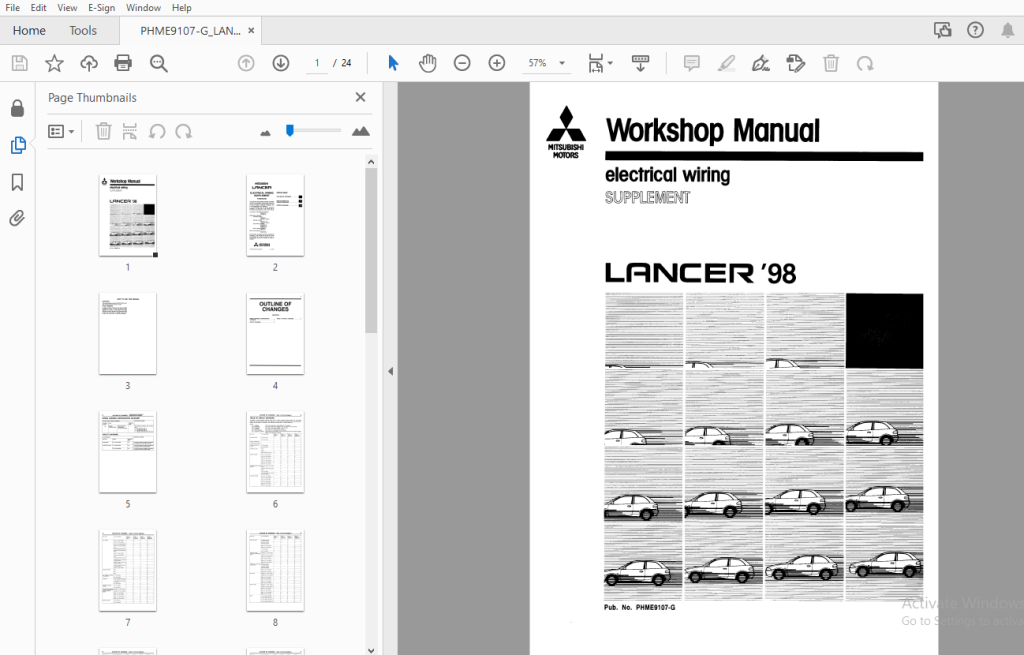Click the scrolling mode icon
1024x655 pixels.
[x=640, y=63]
